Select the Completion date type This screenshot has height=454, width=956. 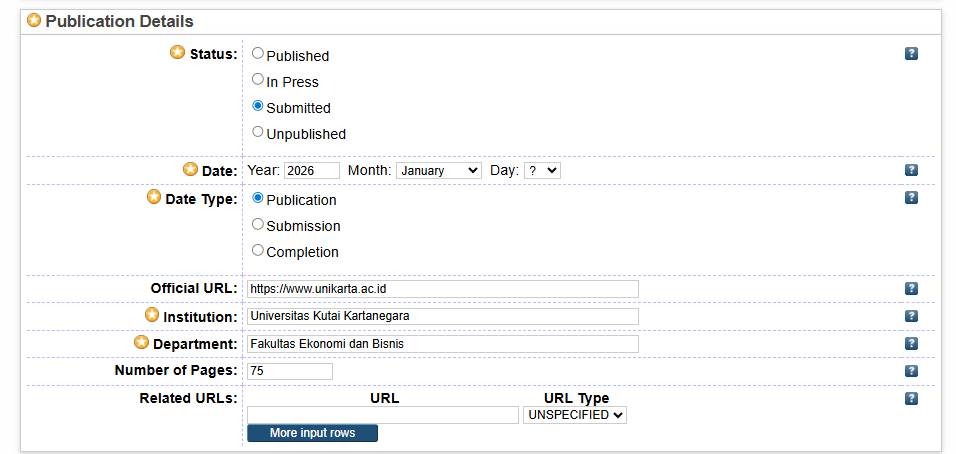coord(258,251)
